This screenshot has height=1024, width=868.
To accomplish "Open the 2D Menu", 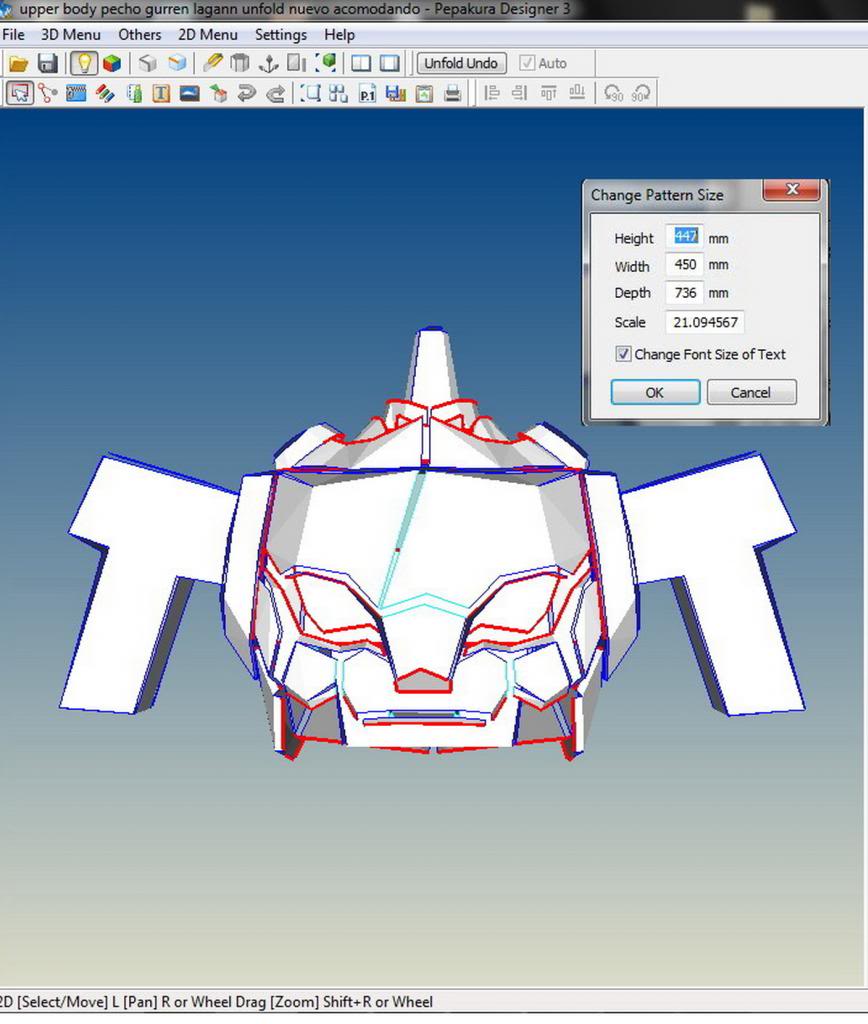I will pyautogui.click(x=208, y=35).
